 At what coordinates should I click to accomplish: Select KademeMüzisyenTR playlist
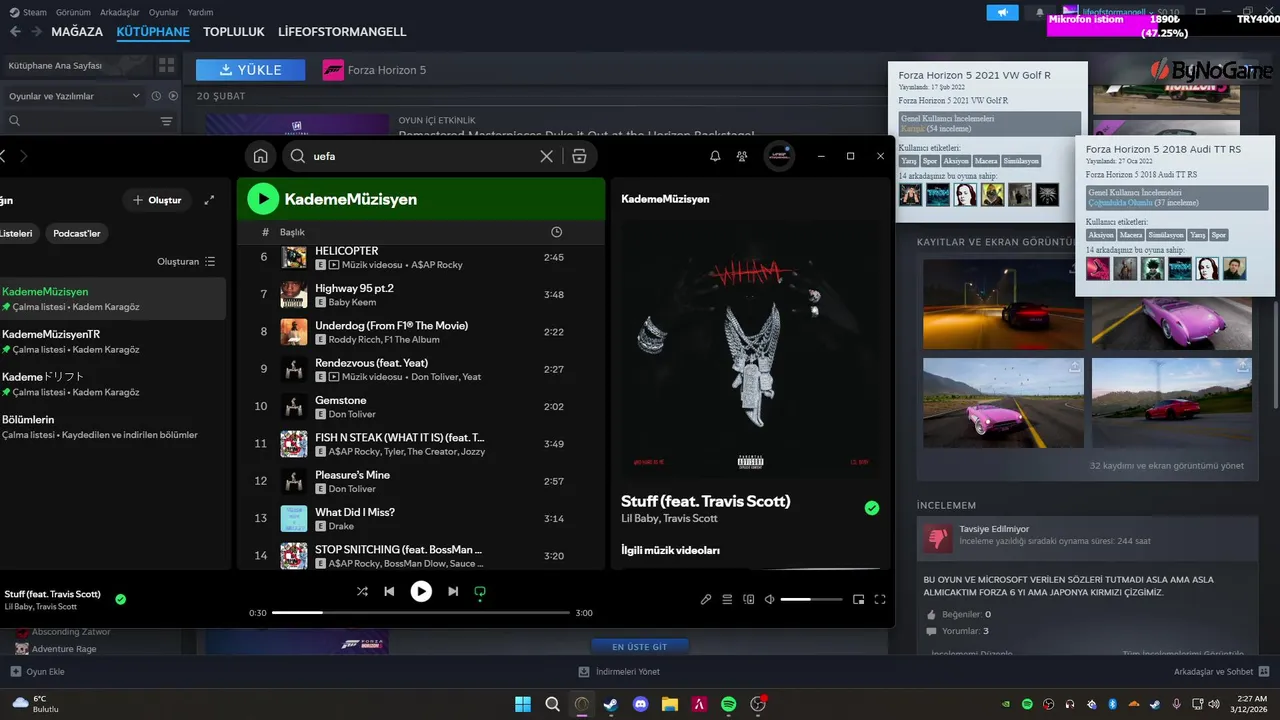[112, 341]
